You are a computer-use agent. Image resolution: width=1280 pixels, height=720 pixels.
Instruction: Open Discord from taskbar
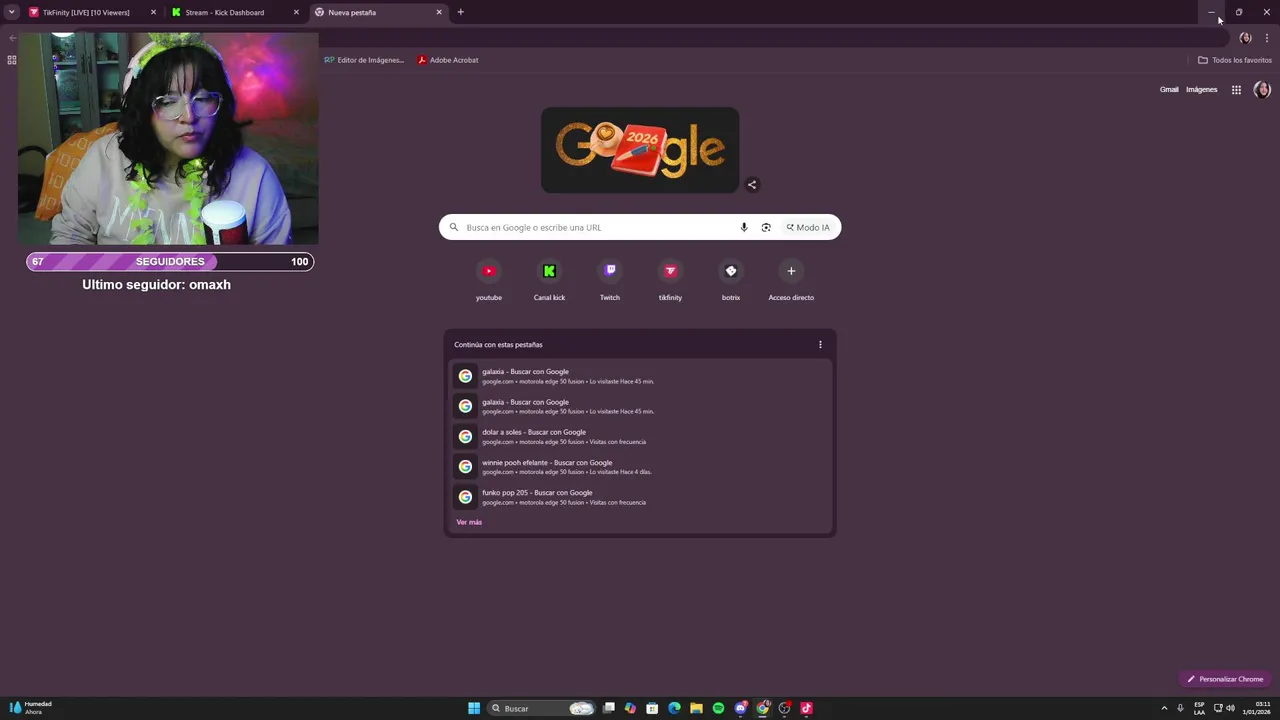pos(741,708)
